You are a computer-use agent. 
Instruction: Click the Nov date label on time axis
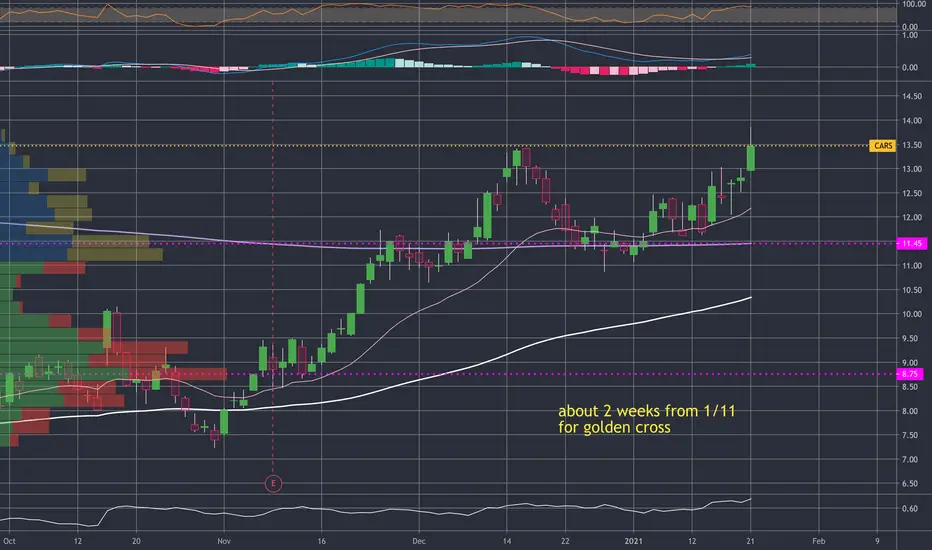coord(223,541)
